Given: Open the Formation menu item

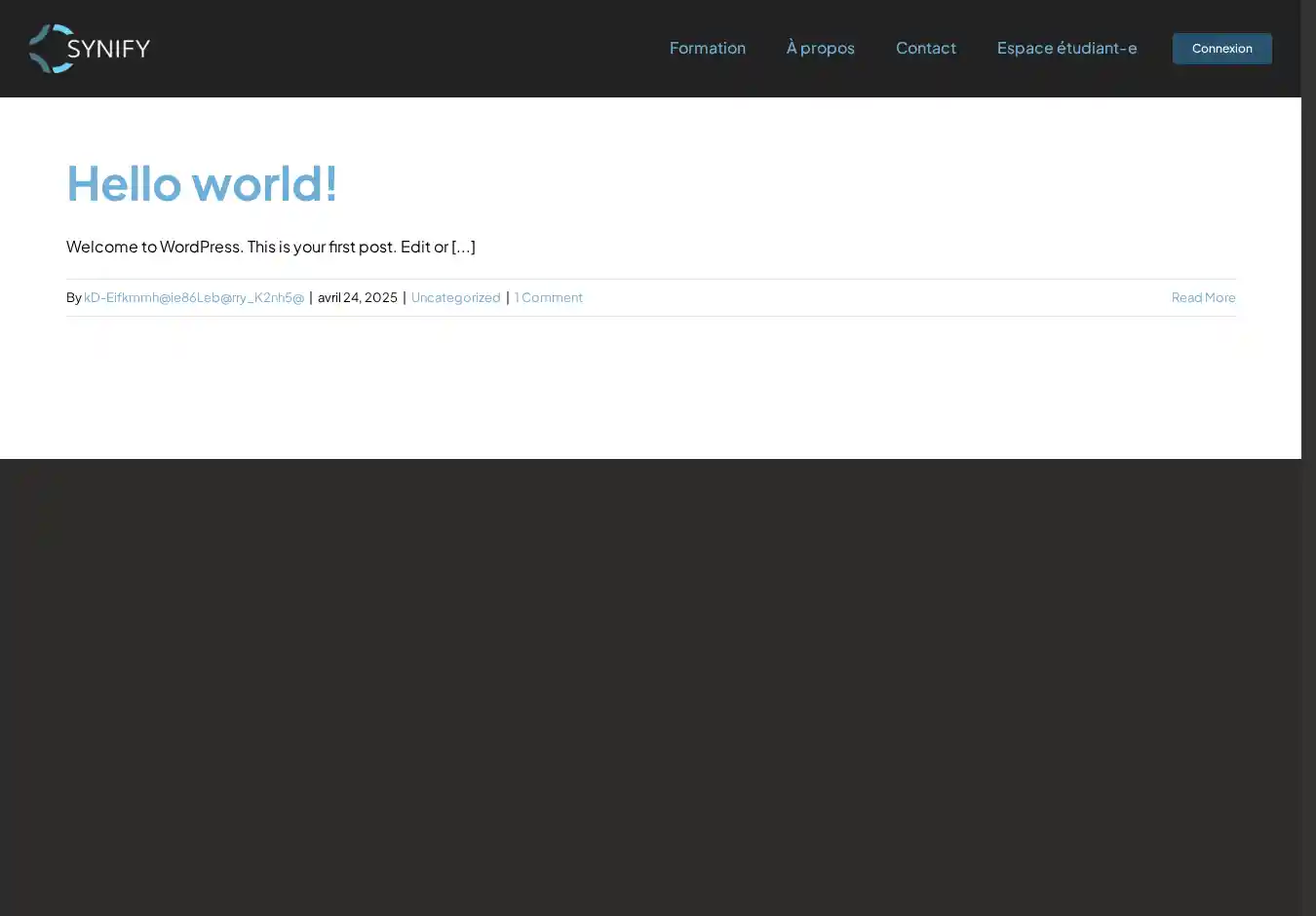Looking at the screenshot, I should (x=707, y=48).
